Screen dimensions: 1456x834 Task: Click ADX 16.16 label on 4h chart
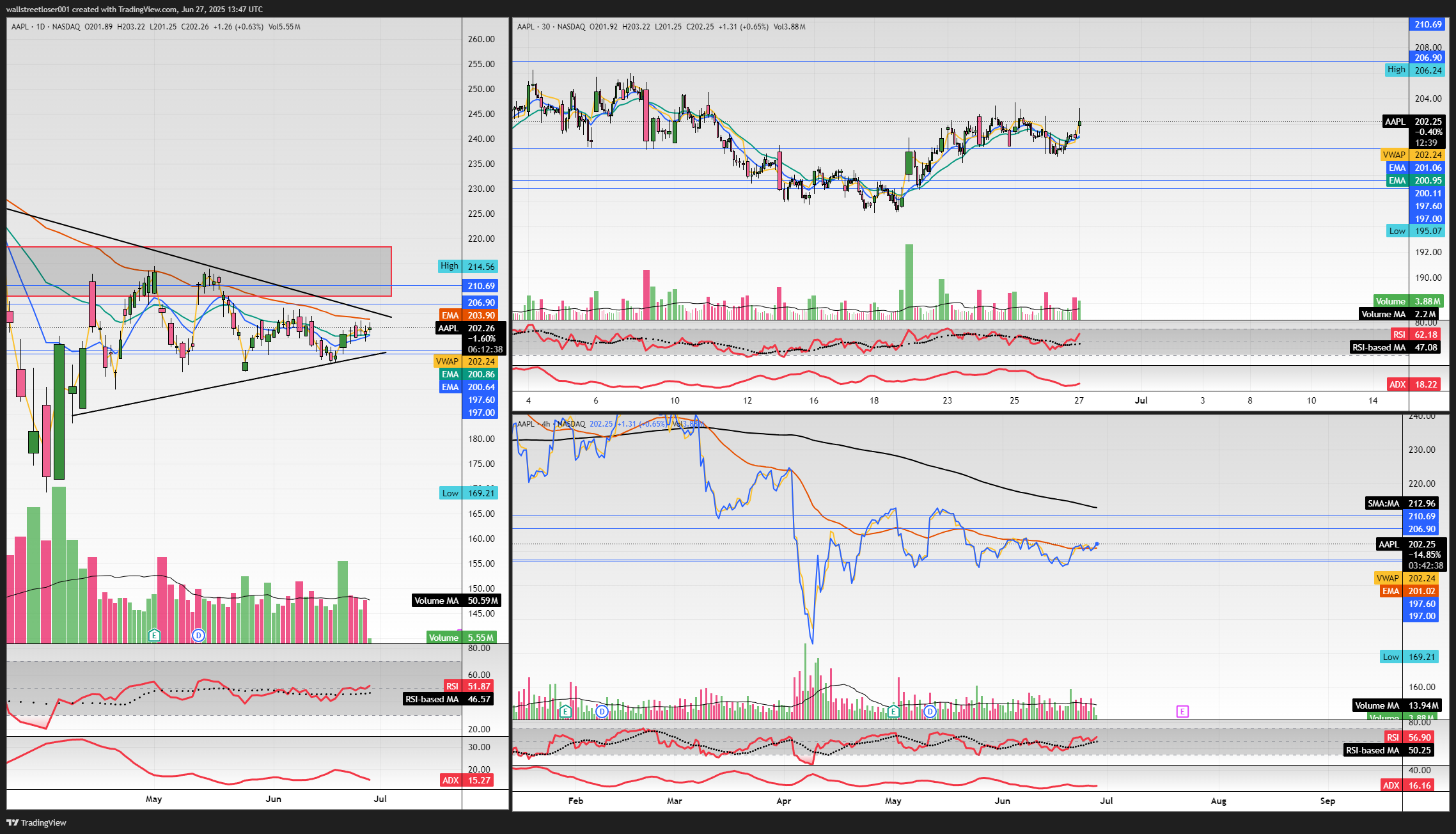pos(1407,785)
